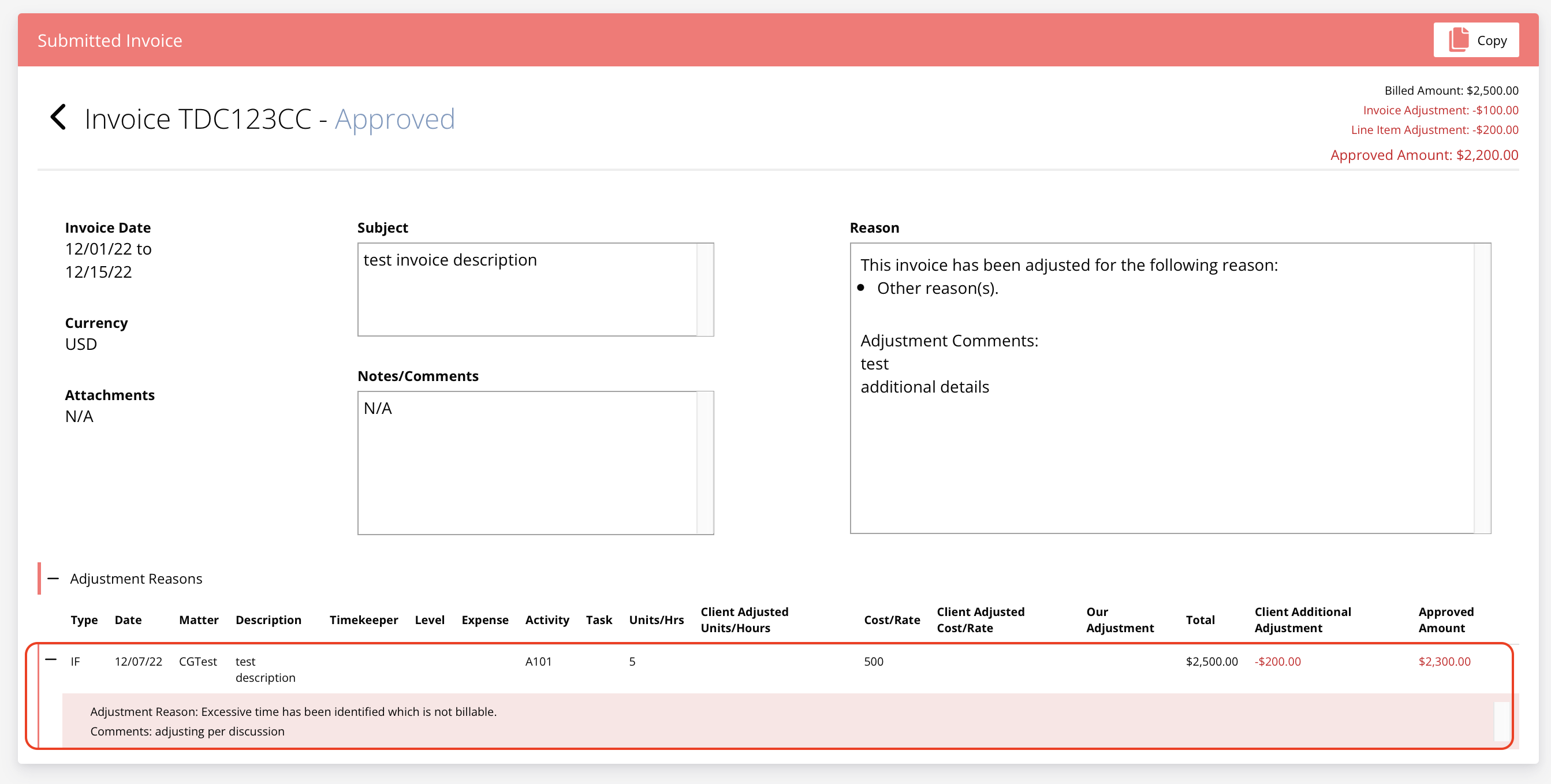The height and width of the screenshot is (784, 1551).
Task: Click activity code A101
Action: [538, 661]
